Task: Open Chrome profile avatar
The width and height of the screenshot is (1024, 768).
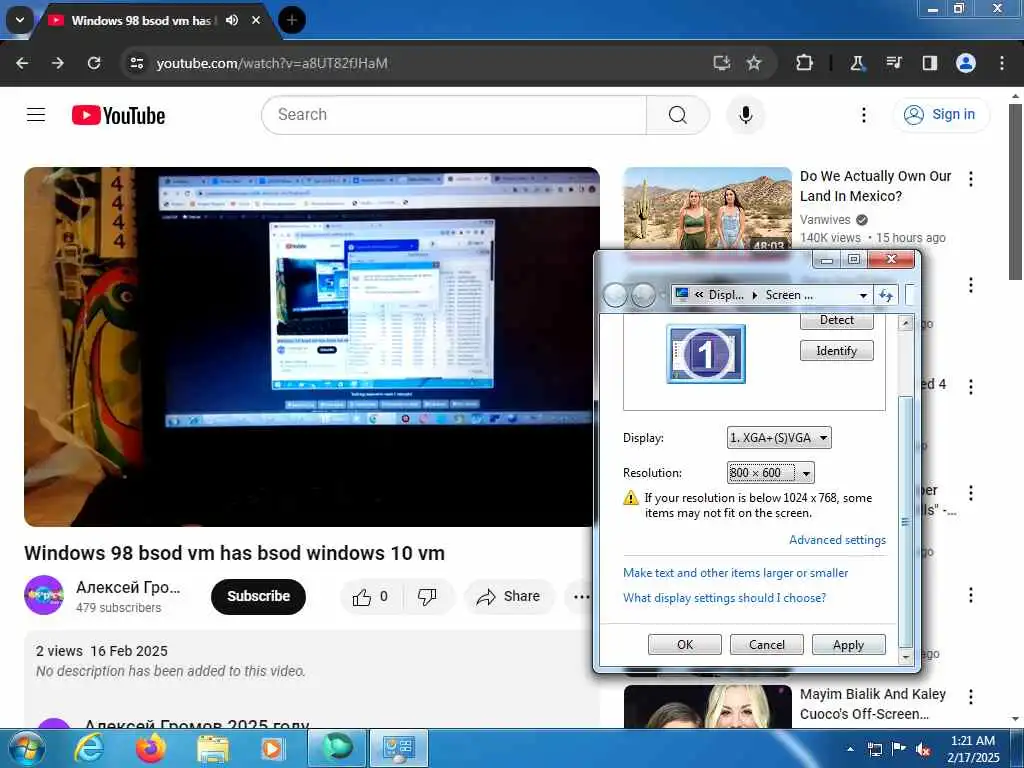Action: pyautogui.click(x=966, y=63)
